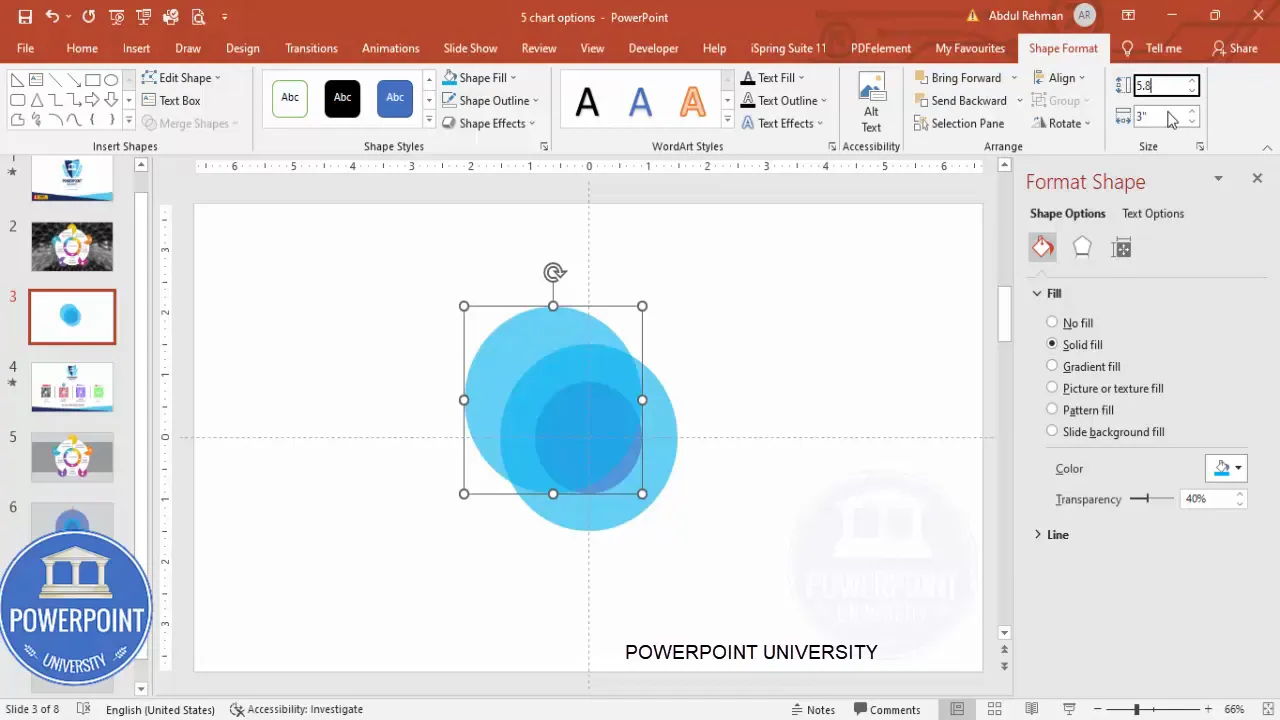
Task: Open the Transitions ribbon tab
Action: click(311, 48)
